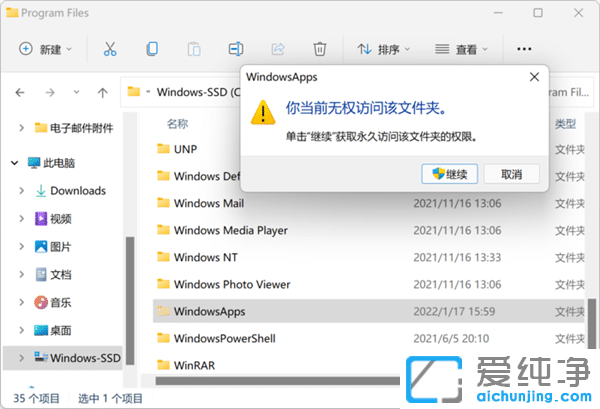Expand the Downloads tree node
This screenshot has height=409, width=600.
point(22,191)
